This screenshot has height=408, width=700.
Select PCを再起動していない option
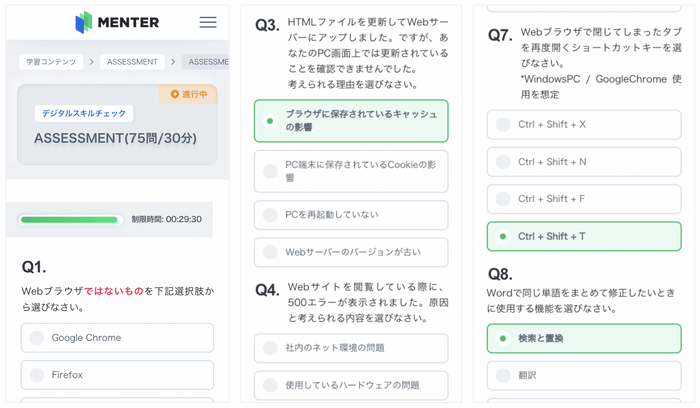[x=351, y=215]
